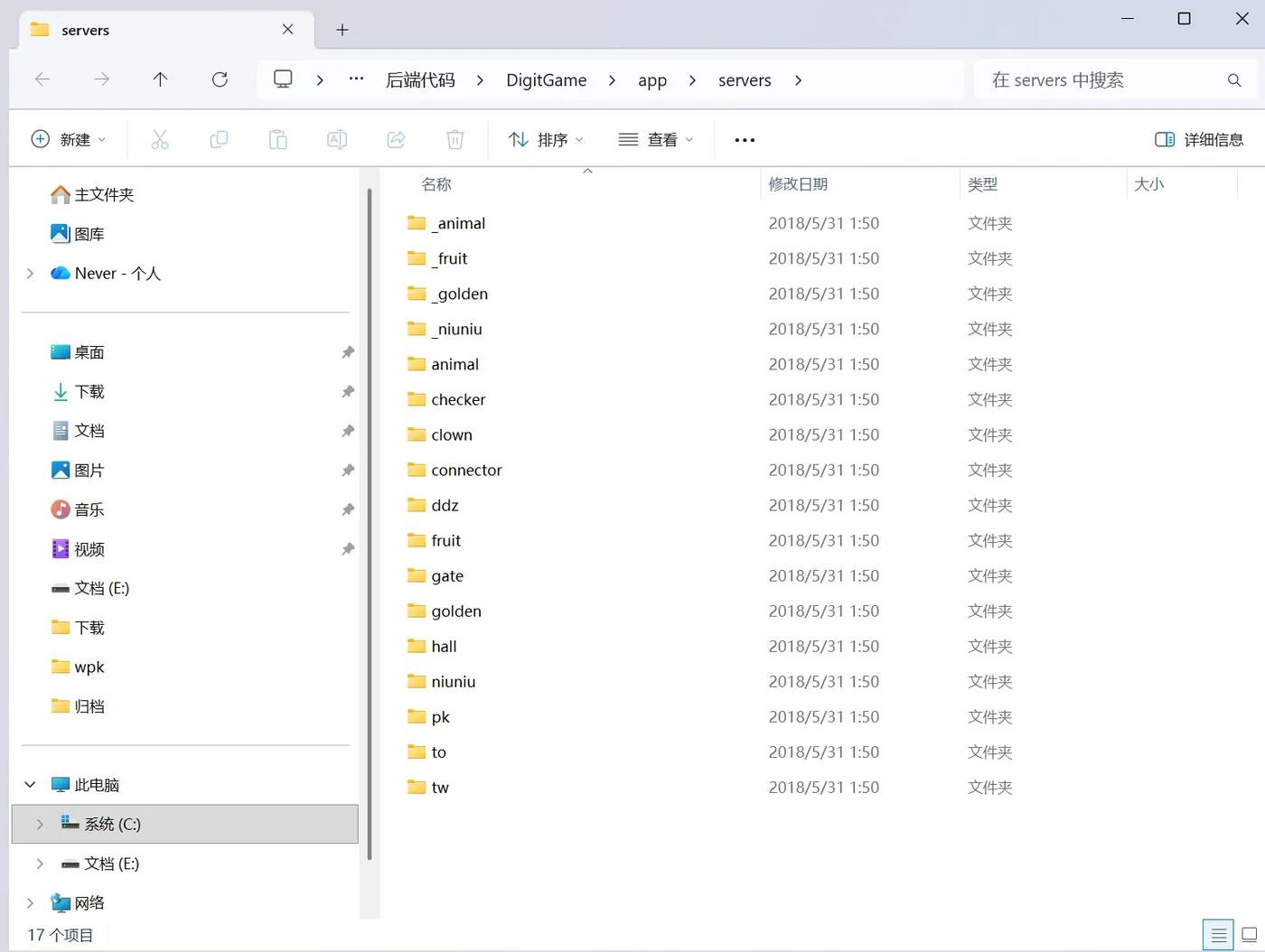Click the Cut scissors icon
1265x952 pixels.
(x=160, y=139)
